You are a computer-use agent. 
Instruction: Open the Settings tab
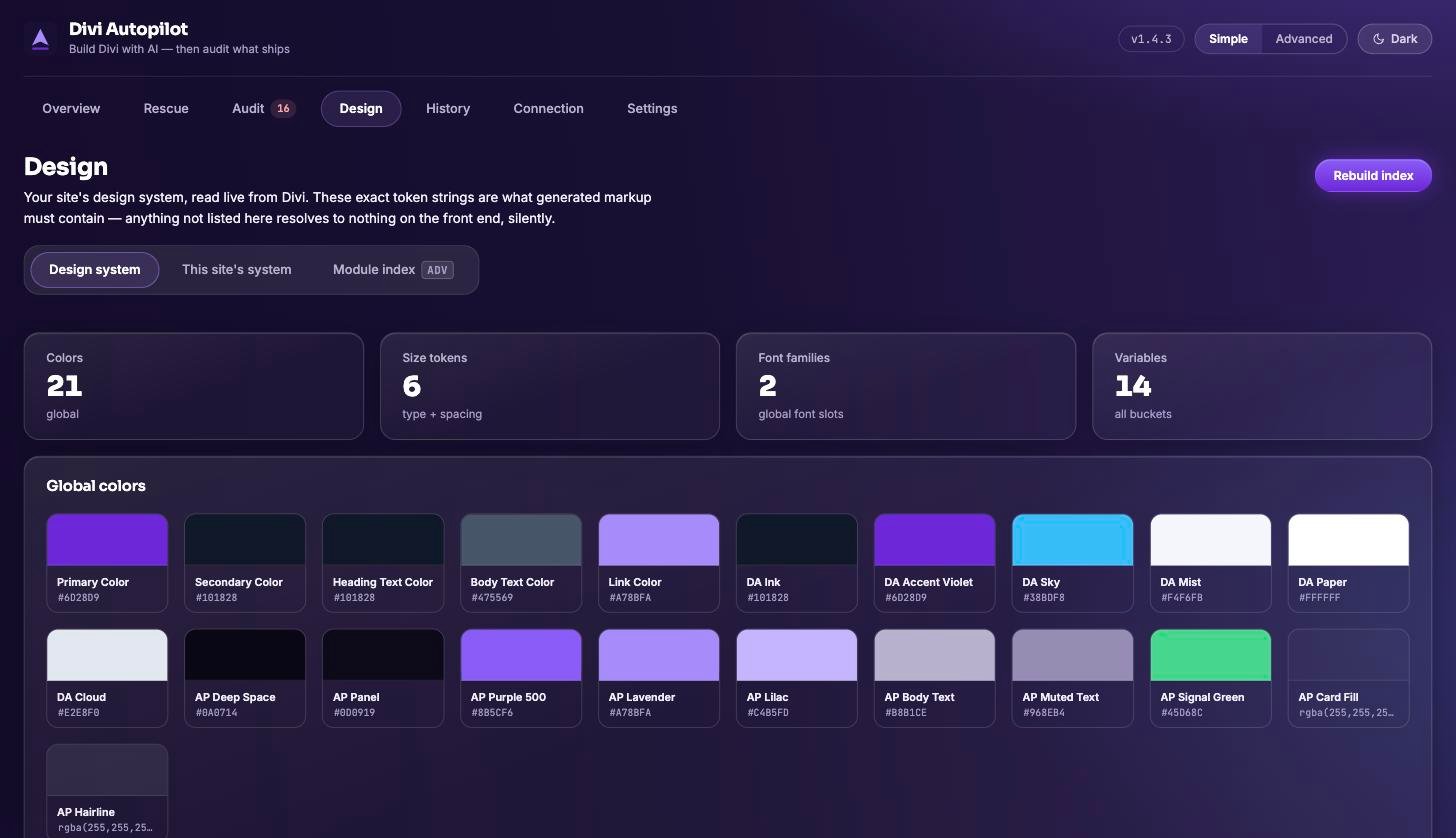click(652, 108)
